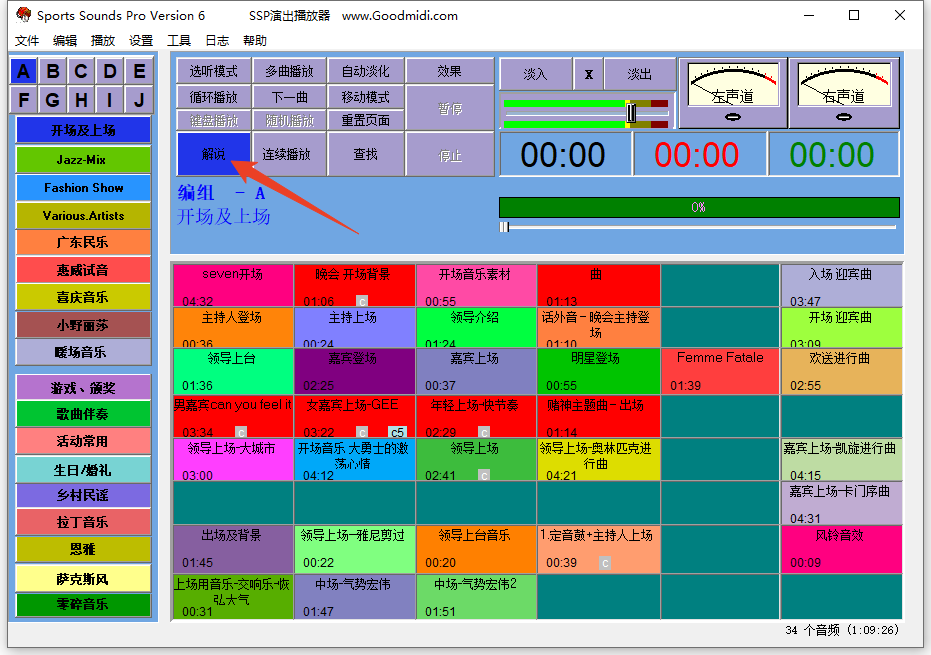
Task: Select bank letter J
Action: click(139, 100)
